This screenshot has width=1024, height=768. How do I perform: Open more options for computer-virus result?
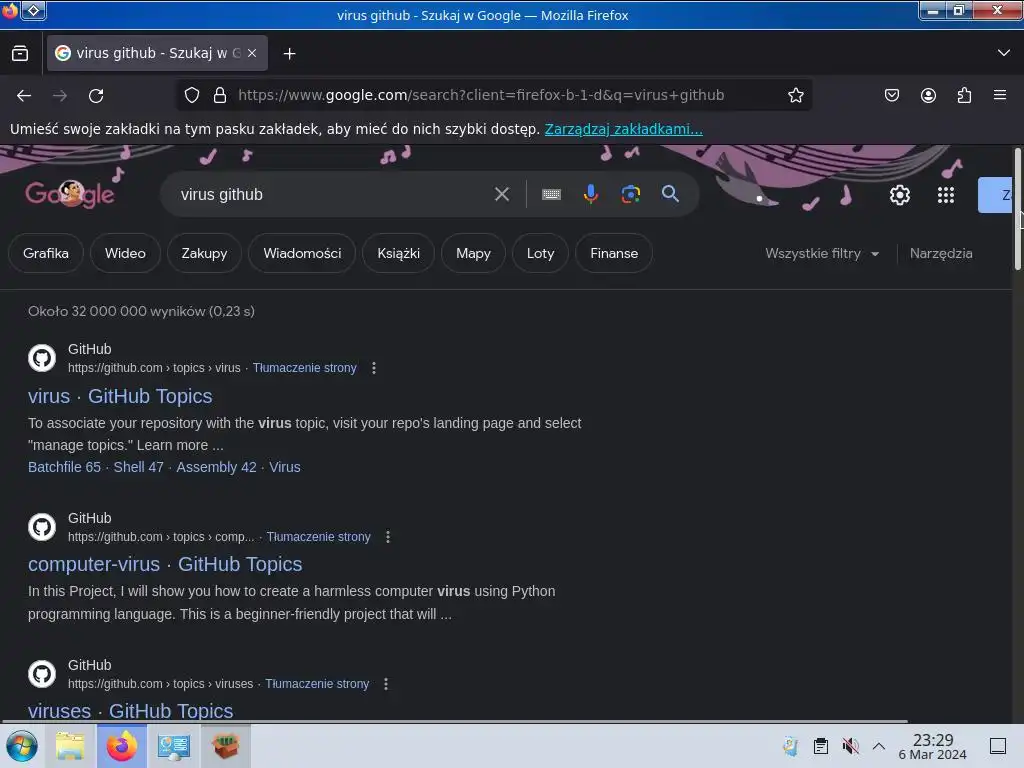[x=388, y=537]
